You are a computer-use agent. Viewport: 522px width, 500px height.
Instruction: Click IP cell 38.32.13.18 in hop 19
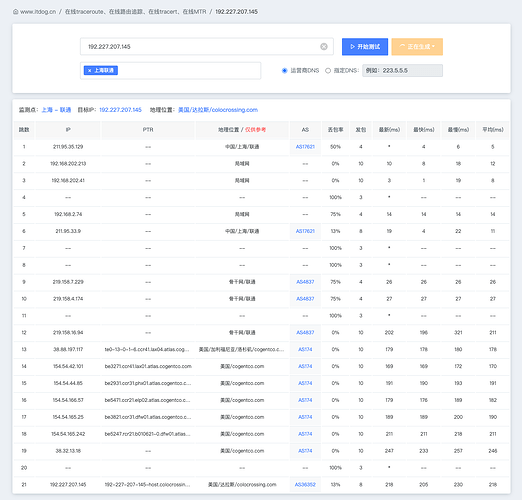pyautogui.click(x=68, y=451)
